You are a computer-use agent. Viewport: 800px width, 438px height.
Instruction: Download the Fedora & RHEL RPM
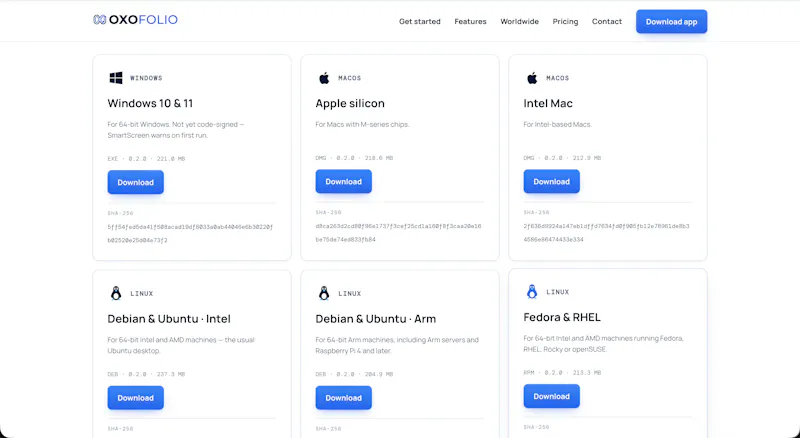tap(552, 396)
